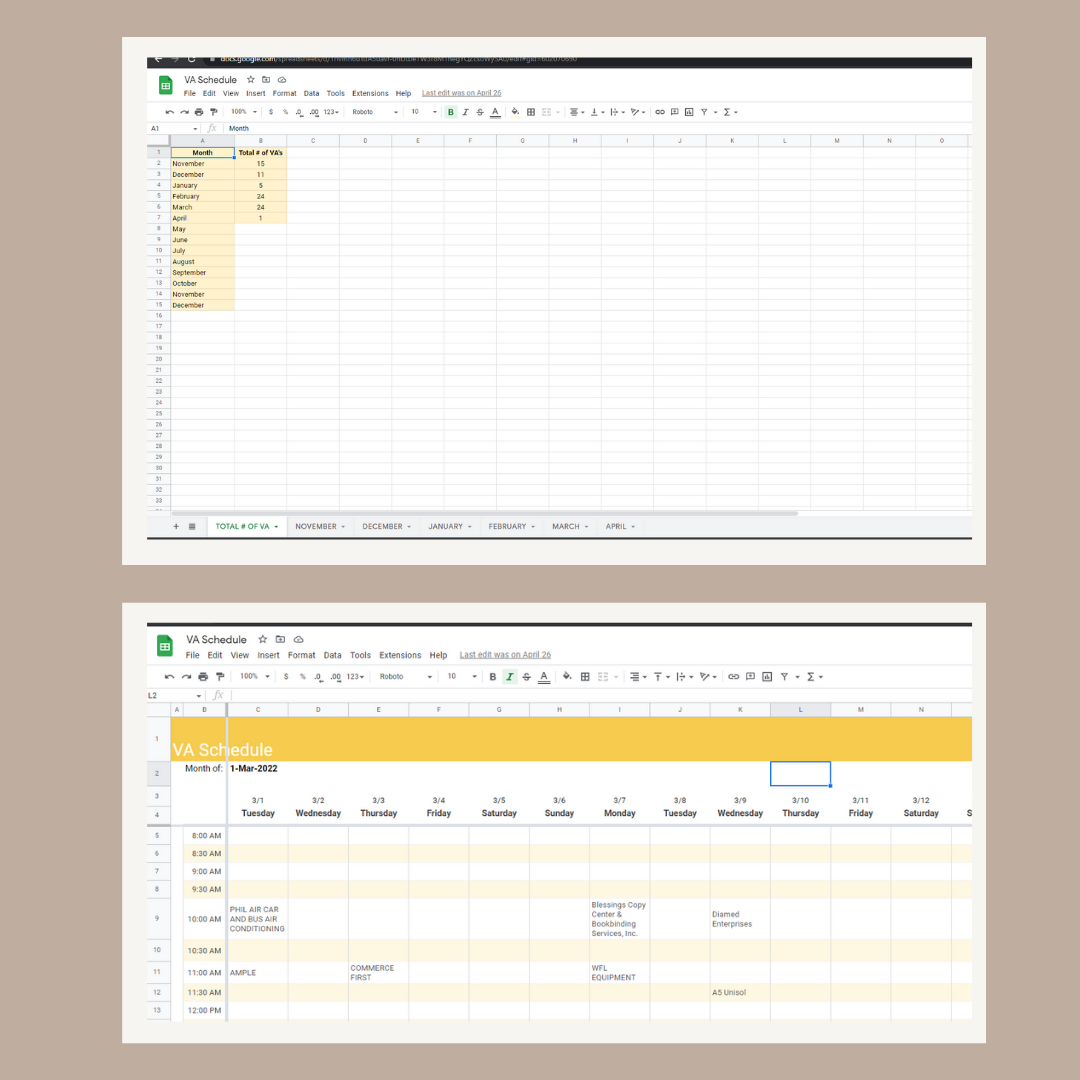Toggle italic in the bottom spreadsheet toolbar
The image size is (1080, 1080).
tap(510, 677)
